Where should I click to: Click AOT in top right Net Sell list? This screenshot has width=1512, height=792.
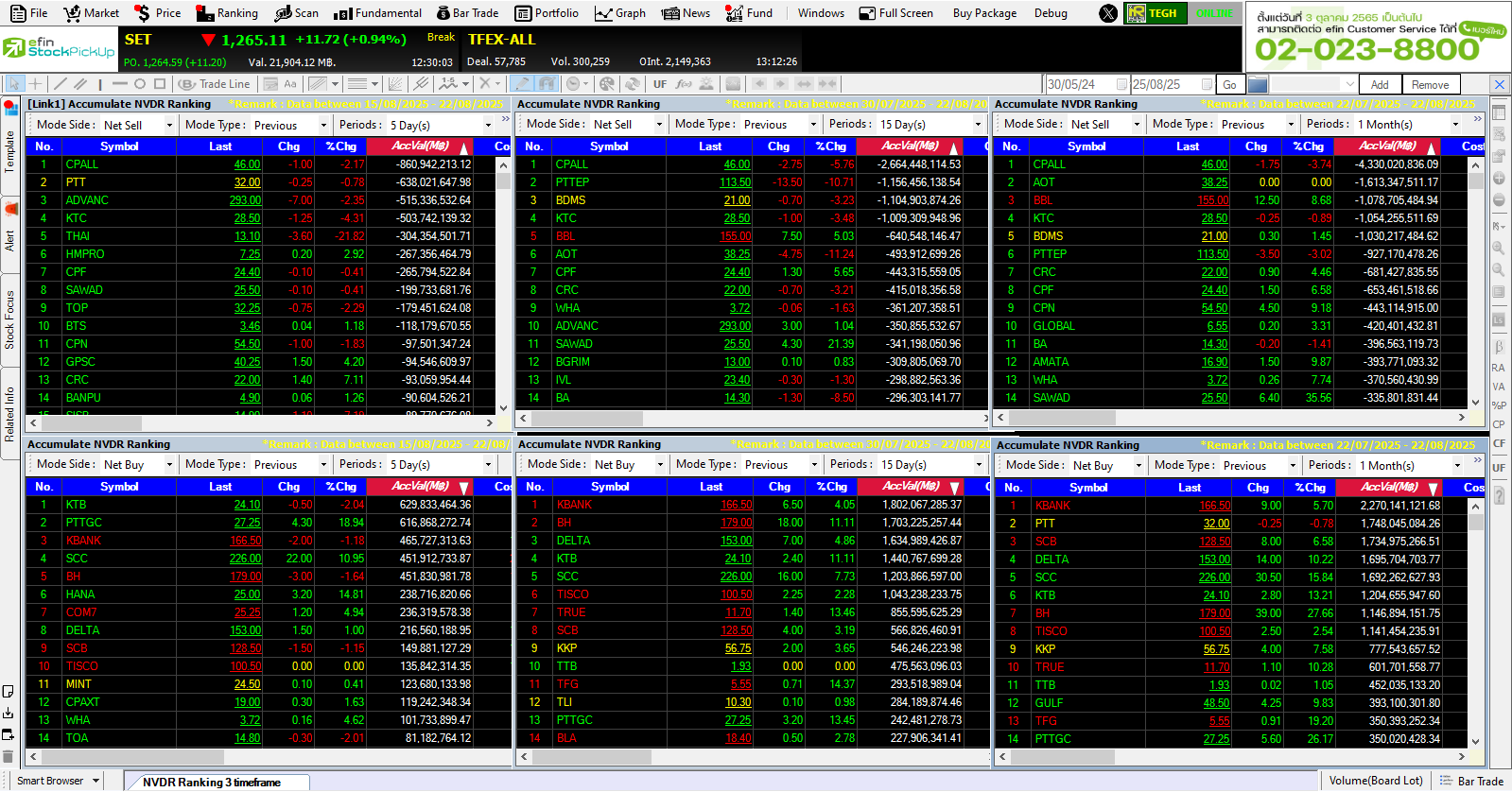[1044, 182]
